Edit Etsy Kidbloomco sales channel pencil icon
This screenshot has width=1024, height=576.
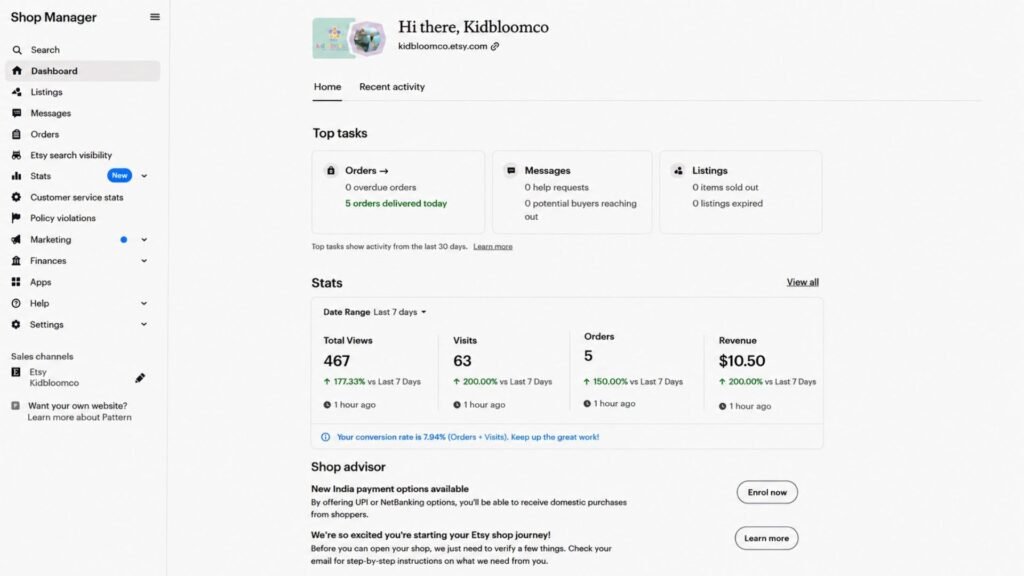140,378
